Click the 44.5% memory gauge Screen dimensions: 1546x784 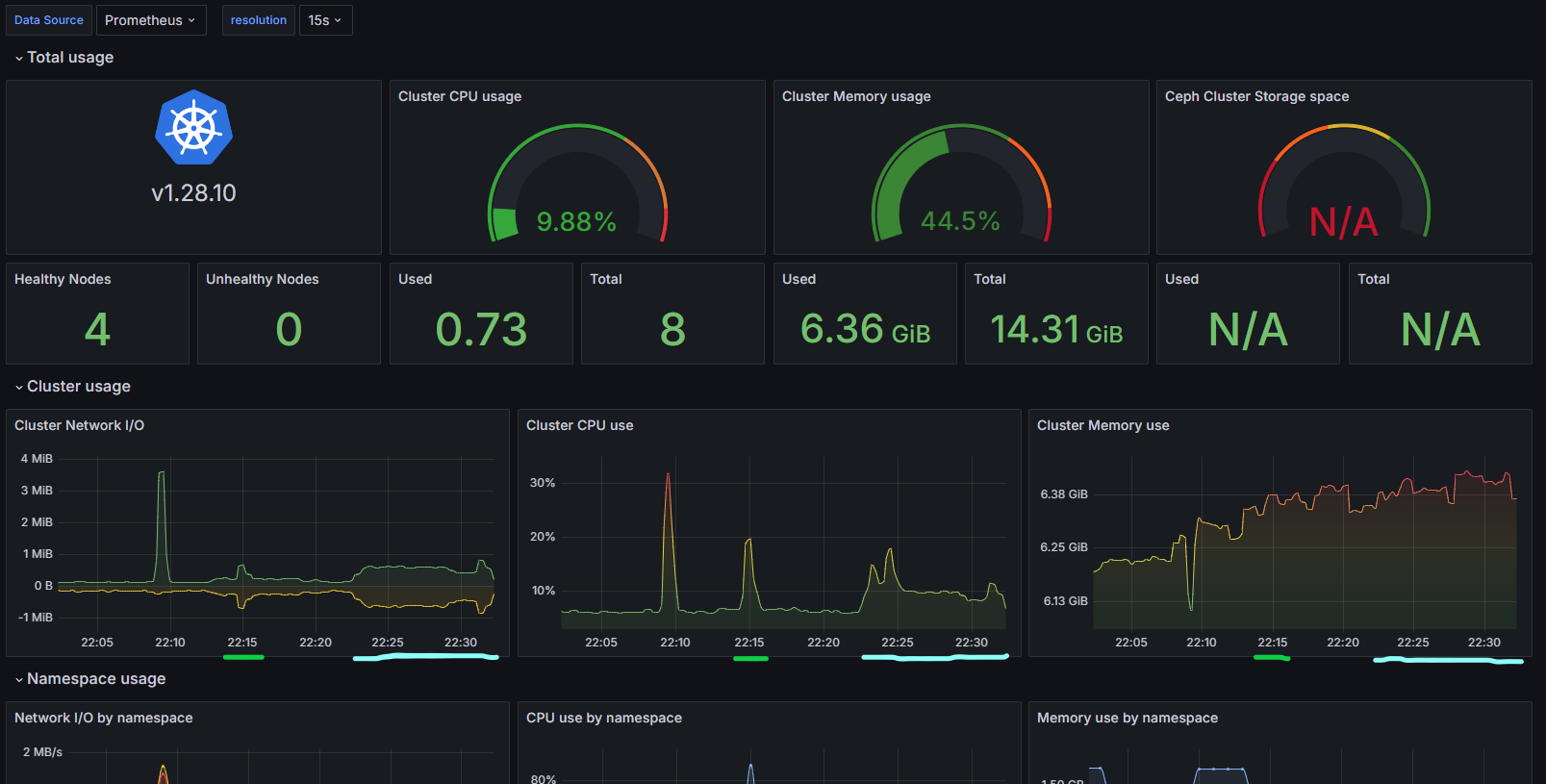coord(961,183)
